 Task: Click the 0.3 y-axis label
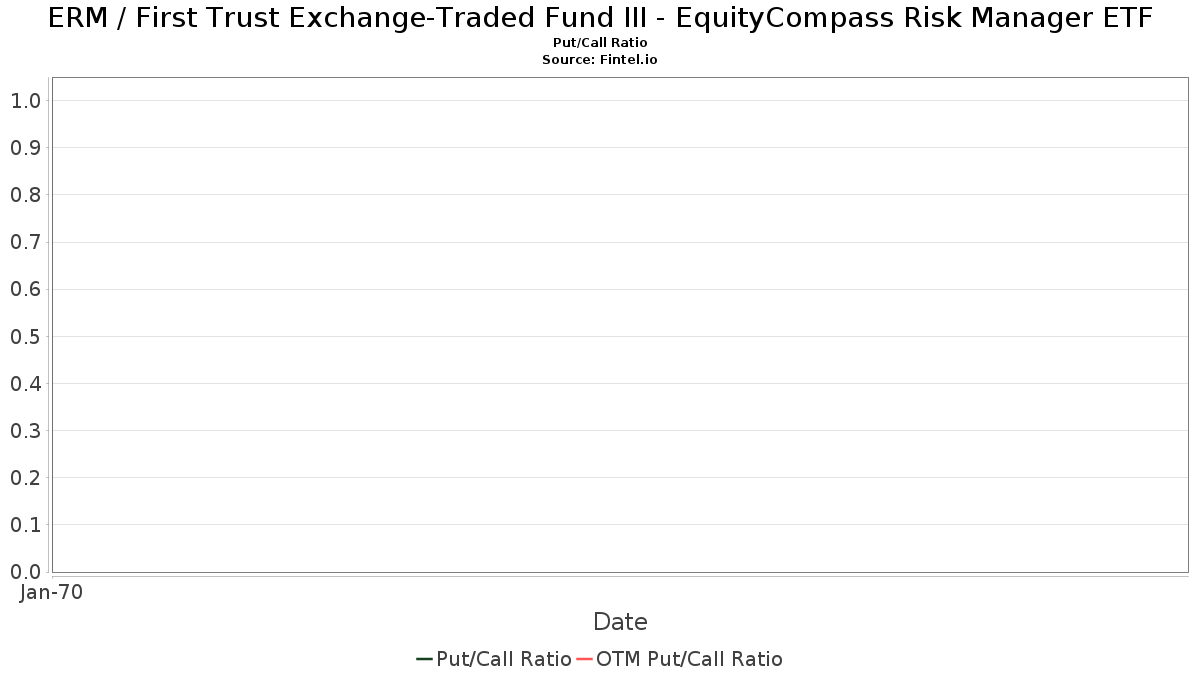[26, 430]
